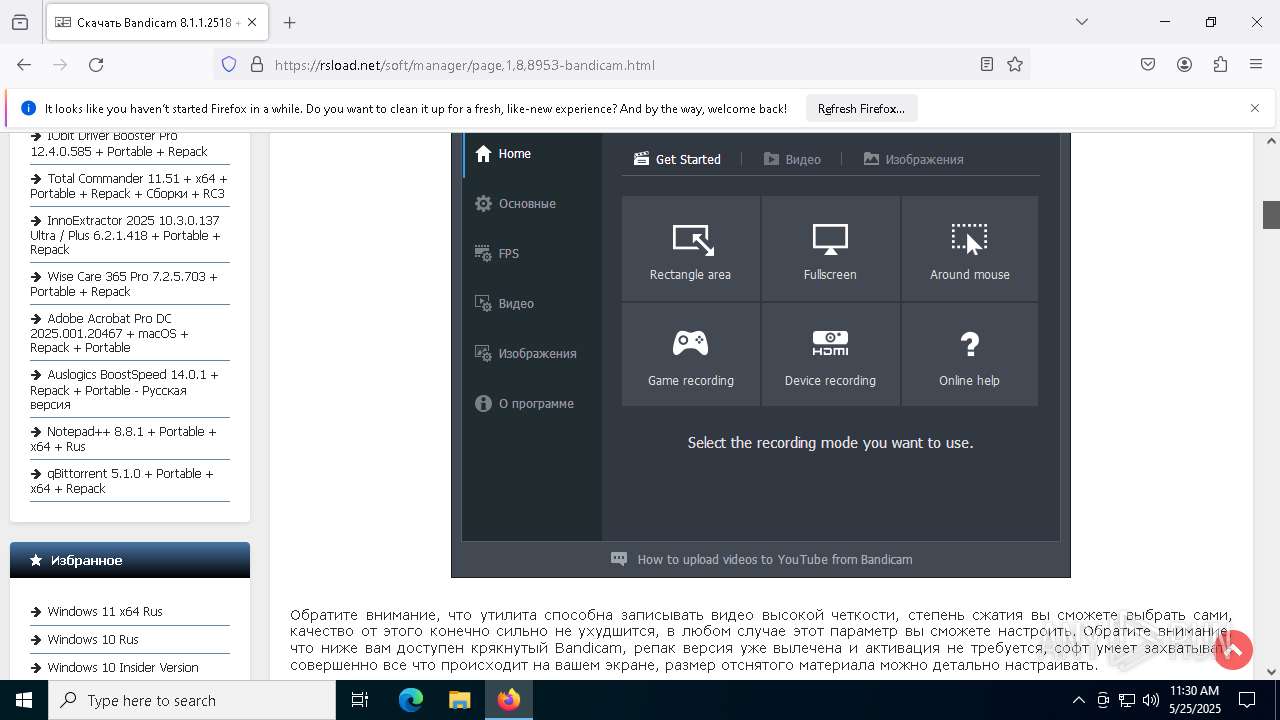
Task: Click the Основные gear icon
Action: 484,203
